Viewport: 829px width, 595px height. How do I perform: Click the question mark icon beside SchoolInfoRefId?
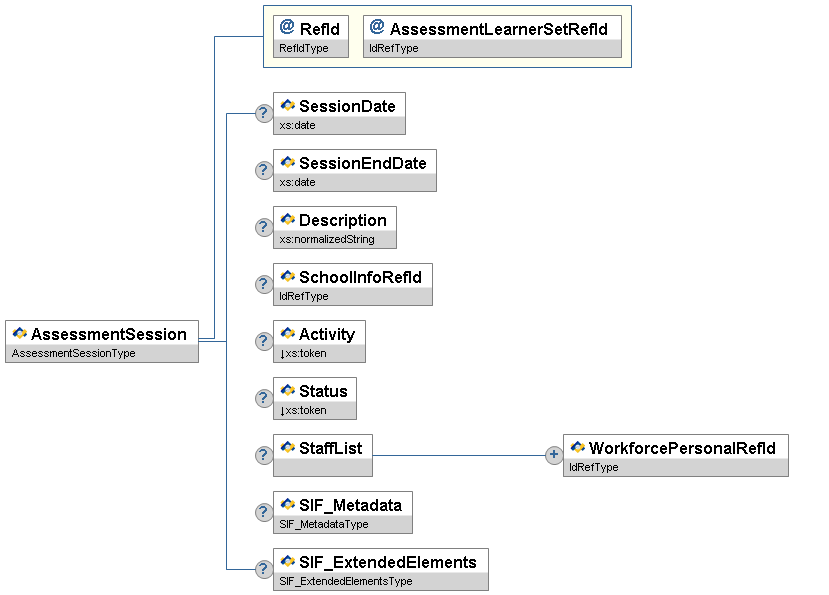click(264, 284)
